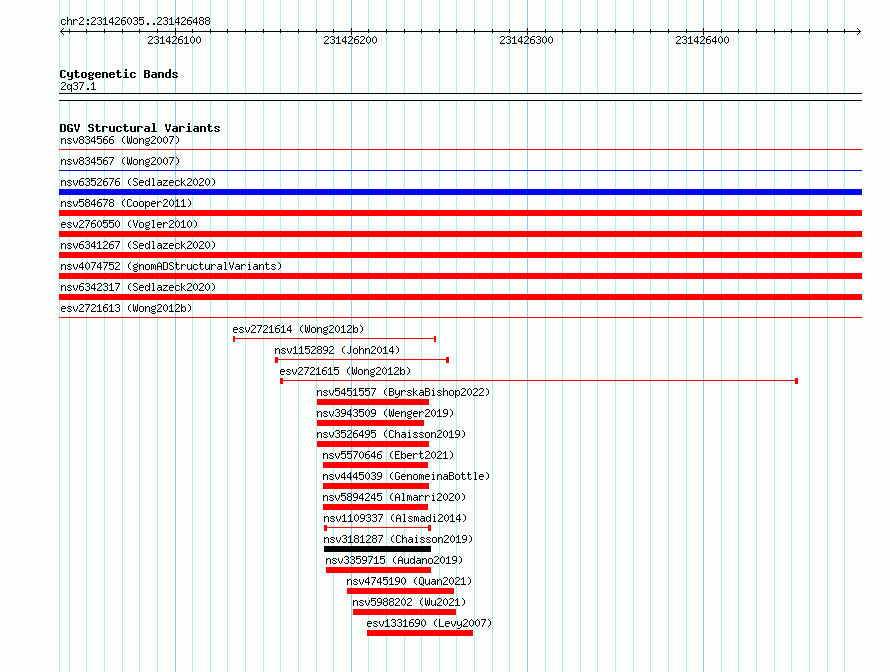
Task: Click the esv2721614 (Wong2012b) label
Action: (x=298, y=329)
